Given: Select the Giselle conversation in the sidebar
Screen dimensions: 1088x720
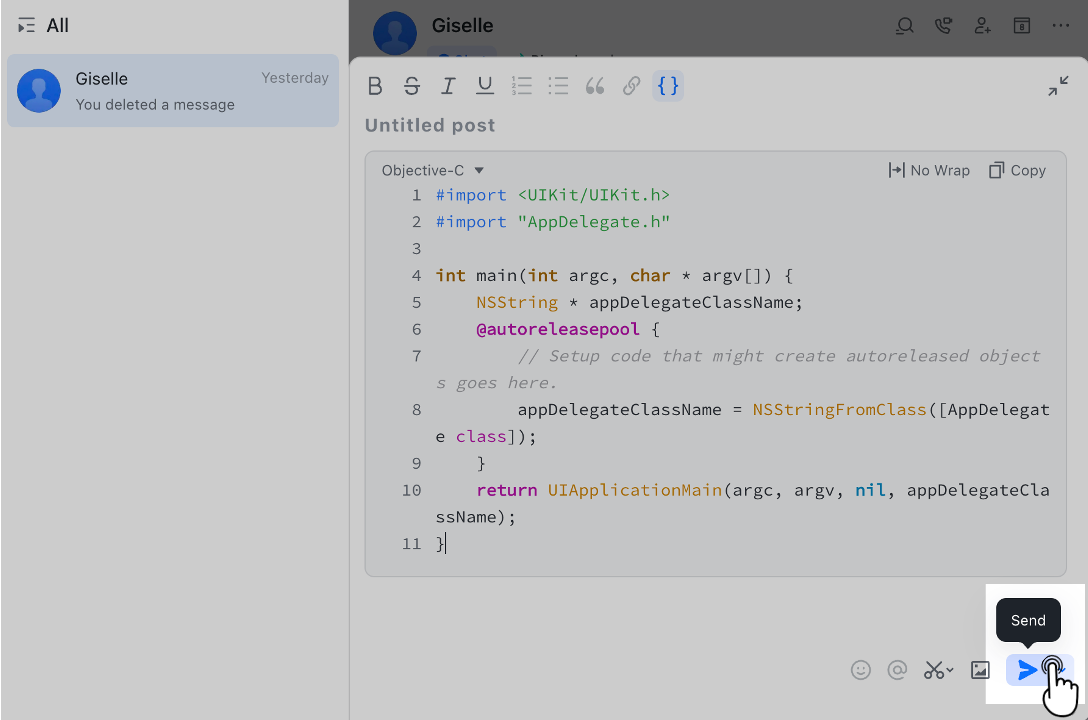Looking at the screenshot, I should click(x=172, y=91).
